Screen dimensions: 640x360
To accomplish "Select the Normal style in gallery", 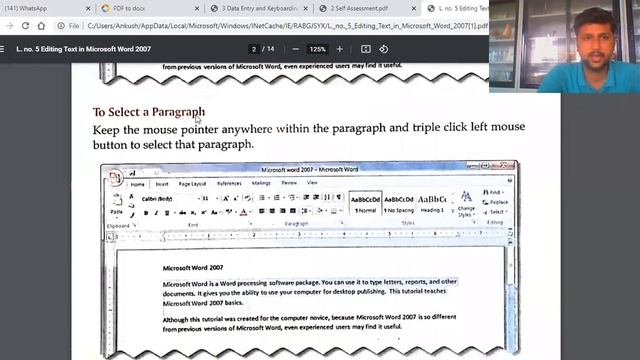I will point(365,204).
